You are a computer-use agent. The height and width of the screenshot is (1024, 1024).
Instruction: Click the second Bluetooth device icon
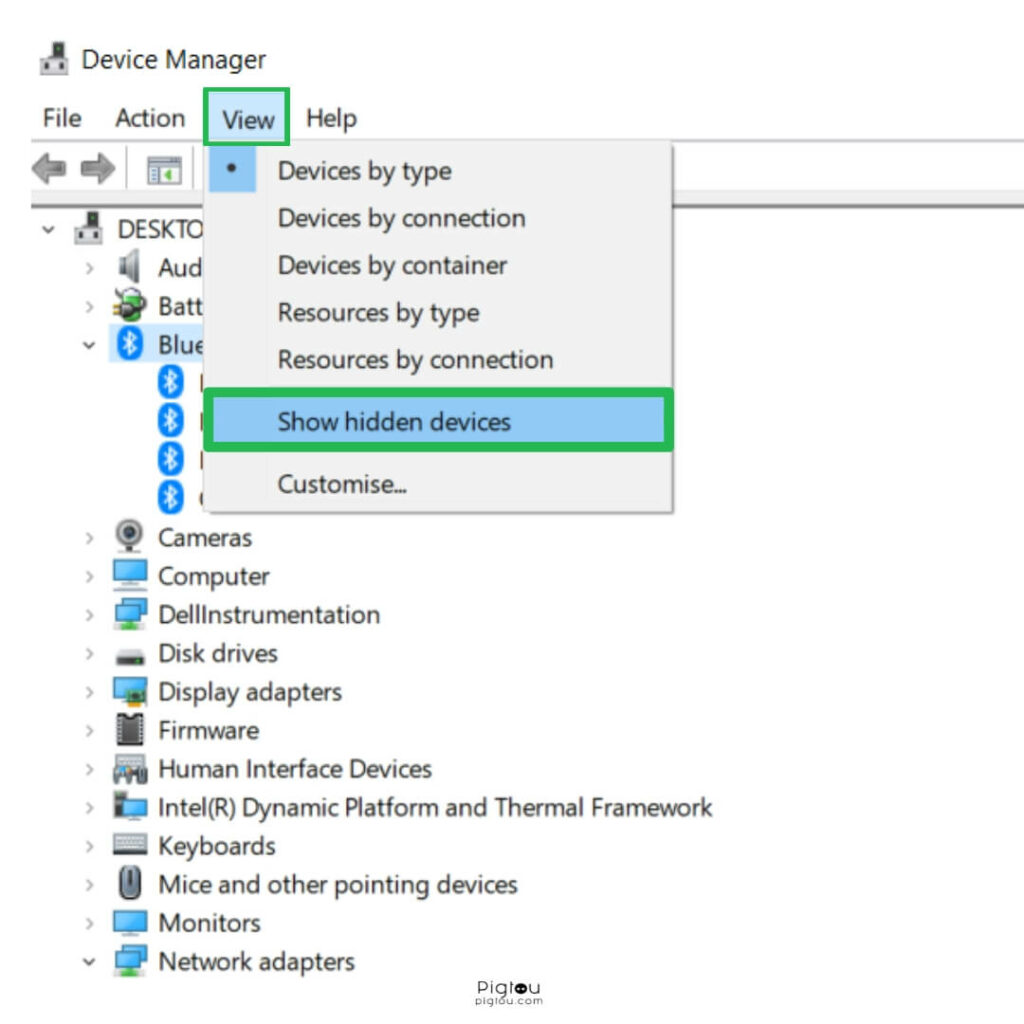pos(170,421)
